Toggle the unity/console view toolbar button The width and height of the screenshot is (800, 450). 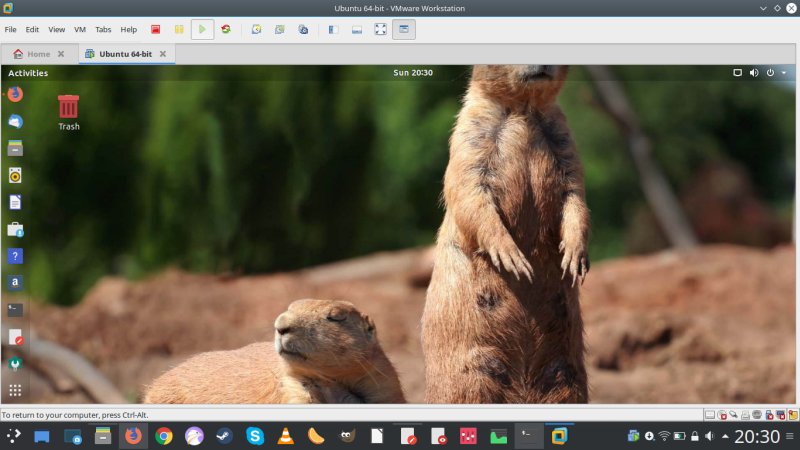[404, 29]
